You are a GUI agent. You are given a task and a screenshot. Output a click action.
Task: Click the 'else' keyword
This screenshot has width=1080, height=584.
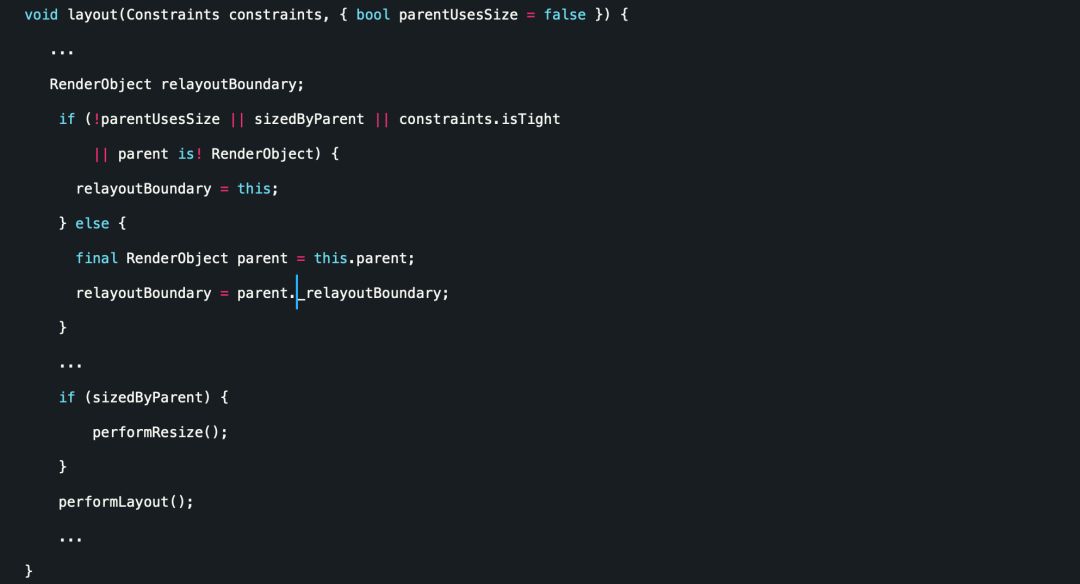click(92, 223)
